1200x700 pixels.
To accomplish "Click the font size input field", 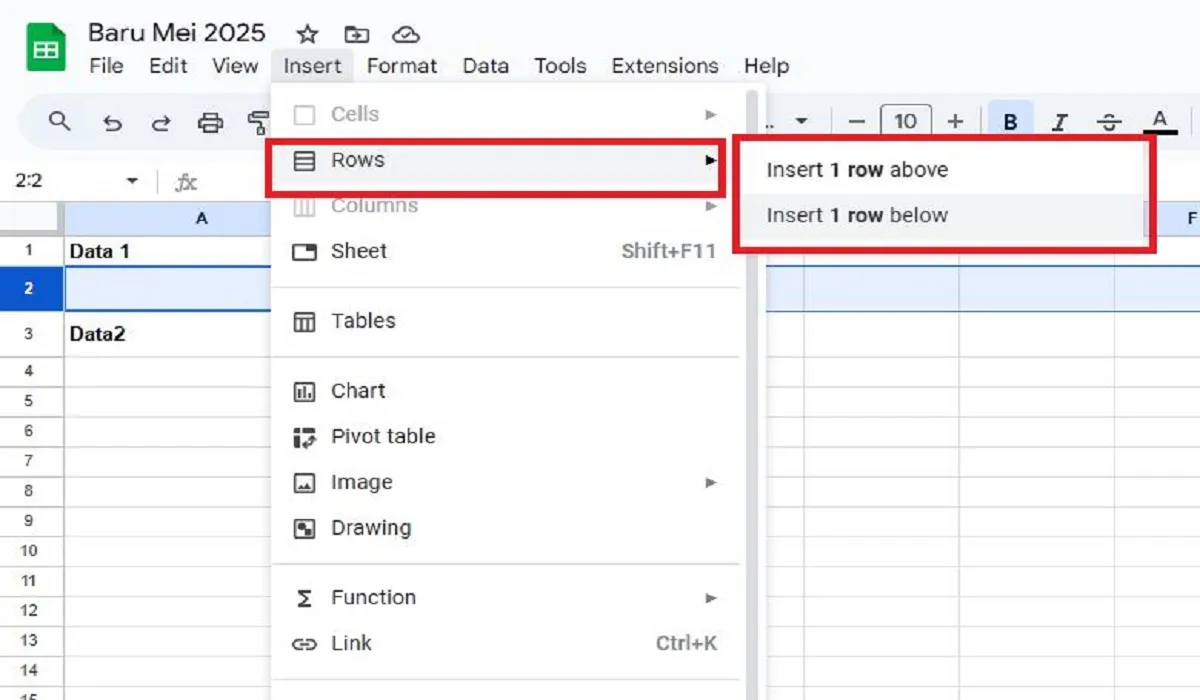I will point(906,121).
